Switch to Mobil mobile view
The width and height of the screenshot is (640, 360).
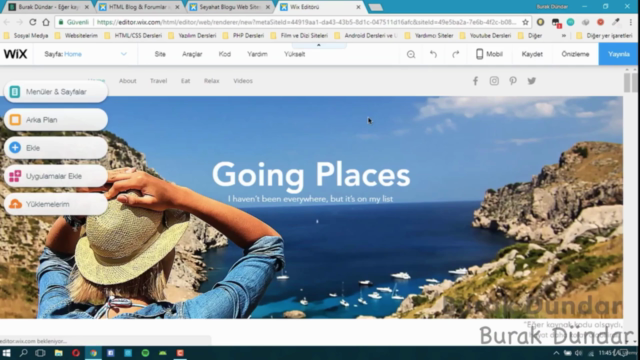point(489,54)
